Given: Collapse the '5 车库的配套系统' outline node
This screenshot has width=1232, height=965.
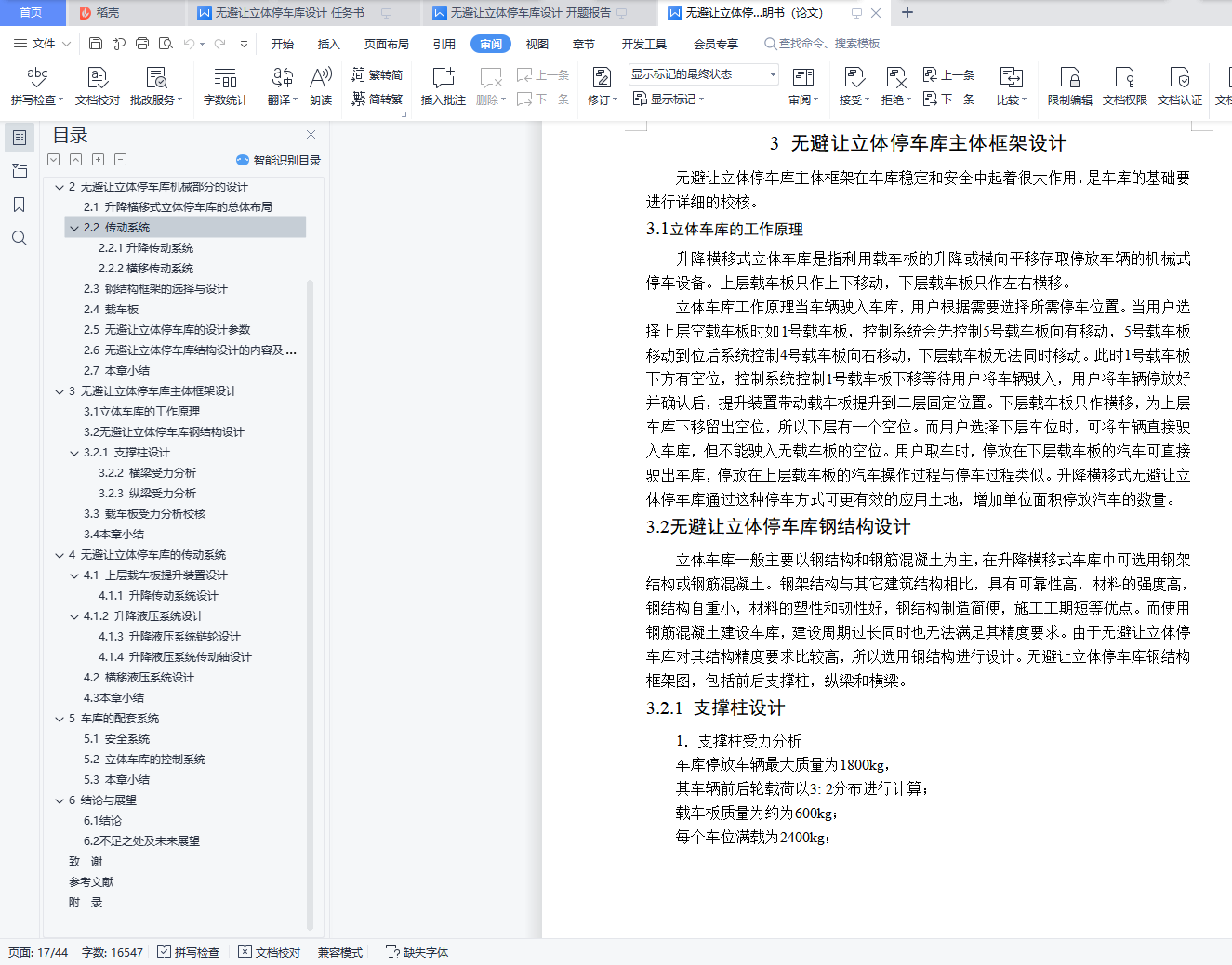Looking at the screenshot, I should [x=59, y=719].
